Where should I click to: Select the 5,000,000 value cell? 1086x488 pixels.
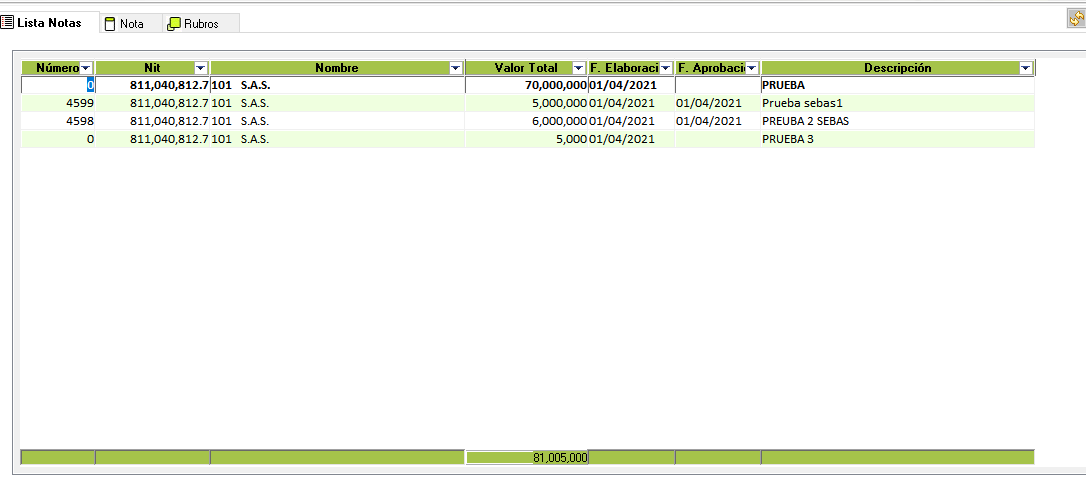(x=526, y=103)
